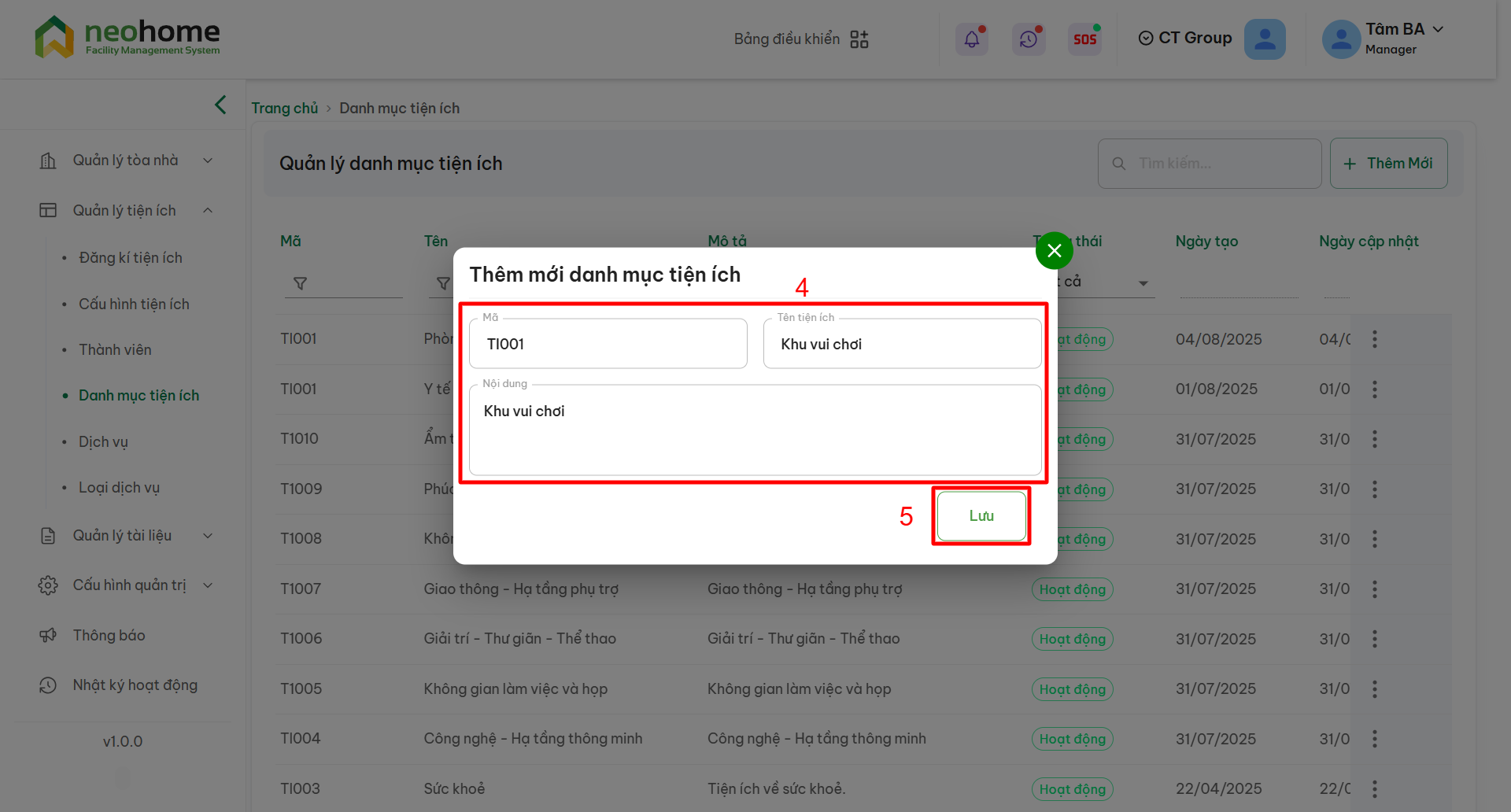Screen dimensions: 1511x812
Task: Collapse the Quản lý tiện ích section
Action: [x=208, y=210]
